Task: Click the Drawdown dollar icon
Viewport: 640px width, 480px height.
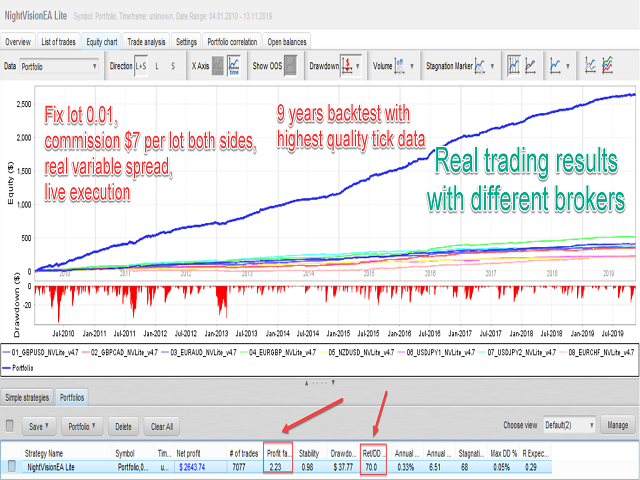Action: 347,66
